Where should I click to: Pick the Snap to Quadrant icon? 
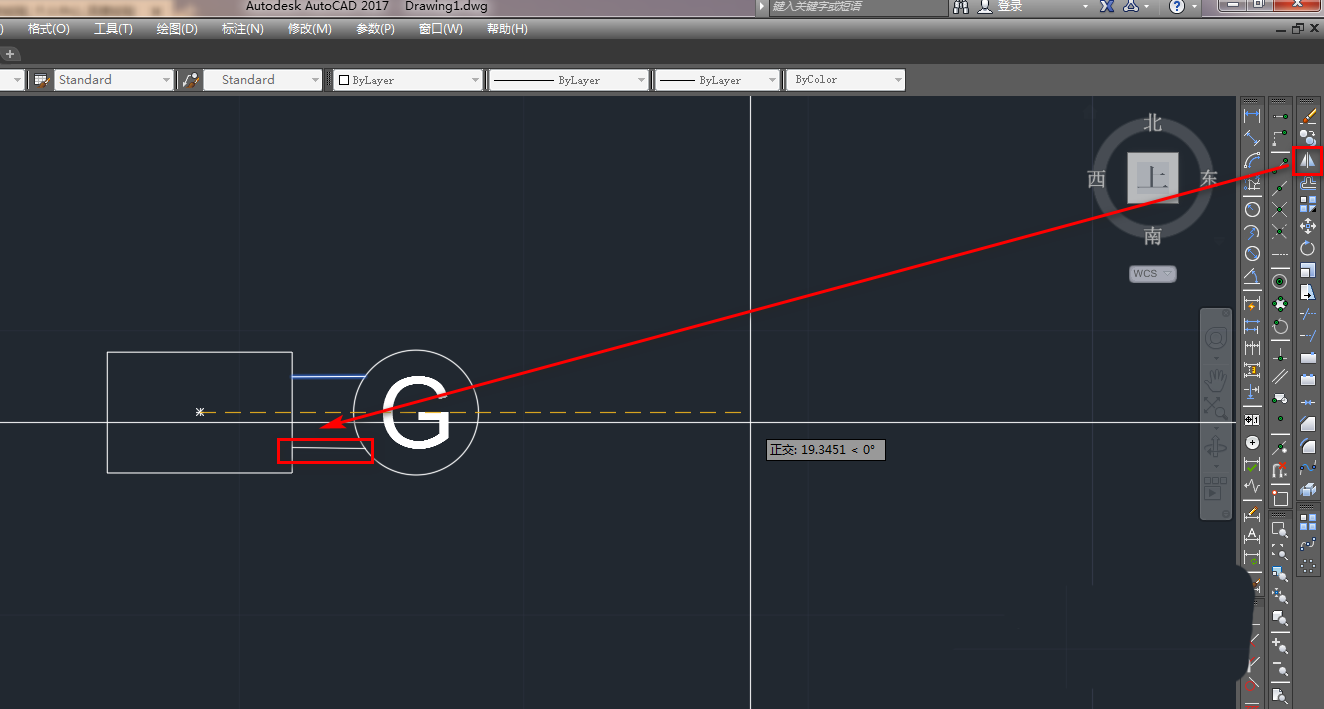tap(1279, 303)
